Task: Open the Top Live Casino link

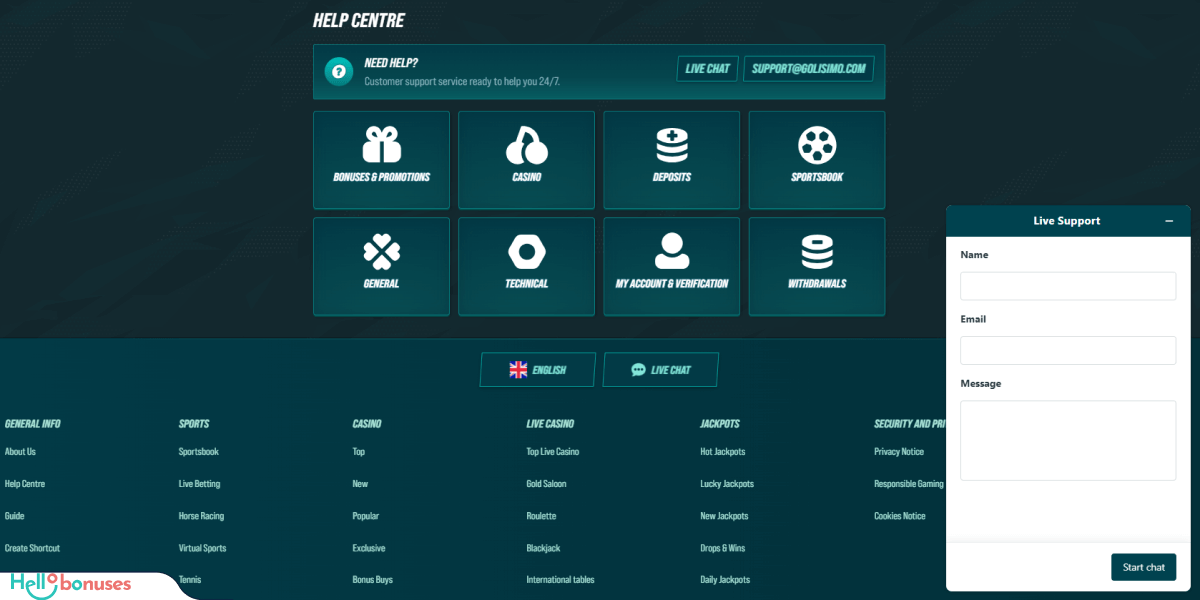Action: point(553,452)
